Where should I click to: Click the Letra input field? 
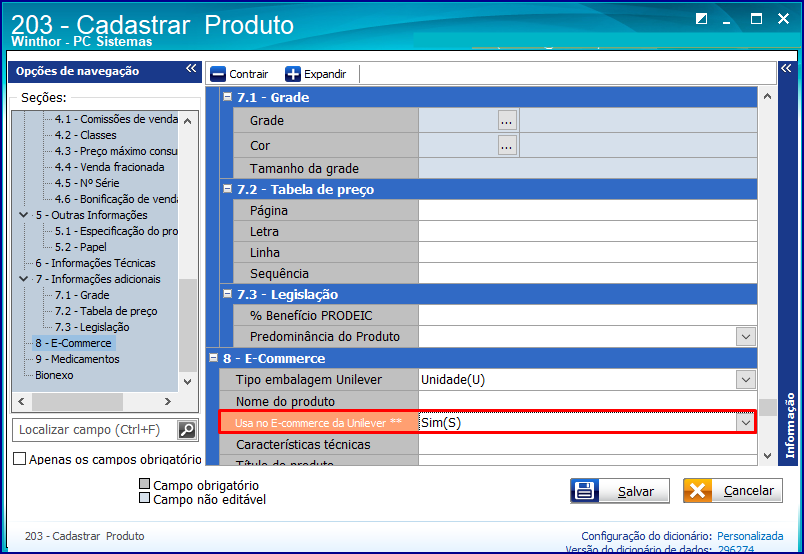pyautogui.click(x=588, y=231)
